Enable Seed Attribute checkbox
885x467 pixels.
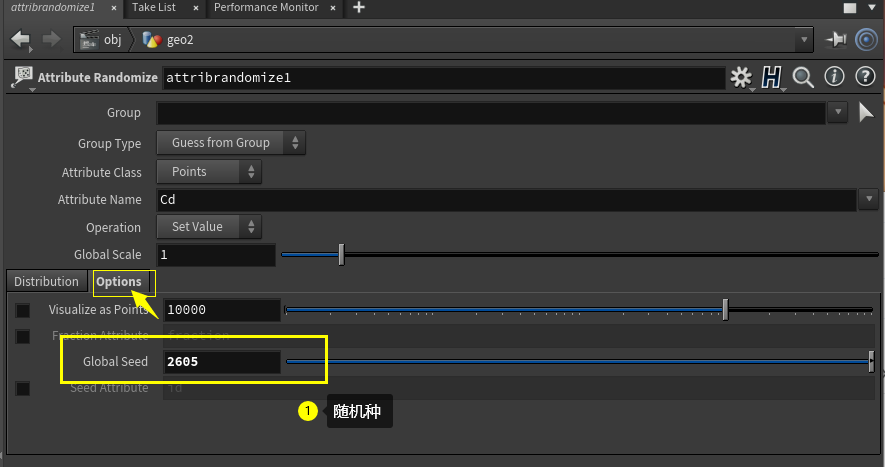[23, 389]
